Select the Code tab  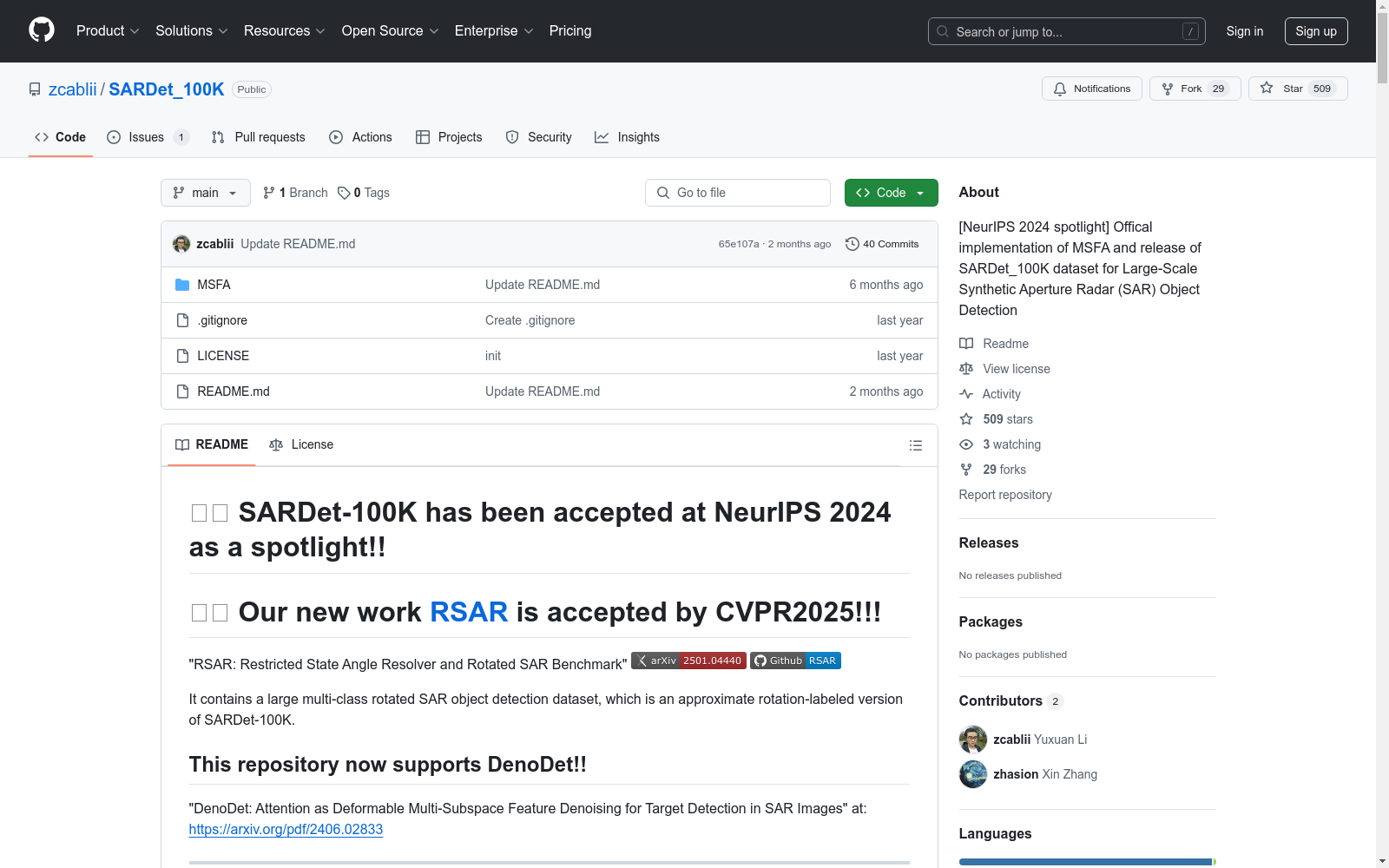point(61,137)
